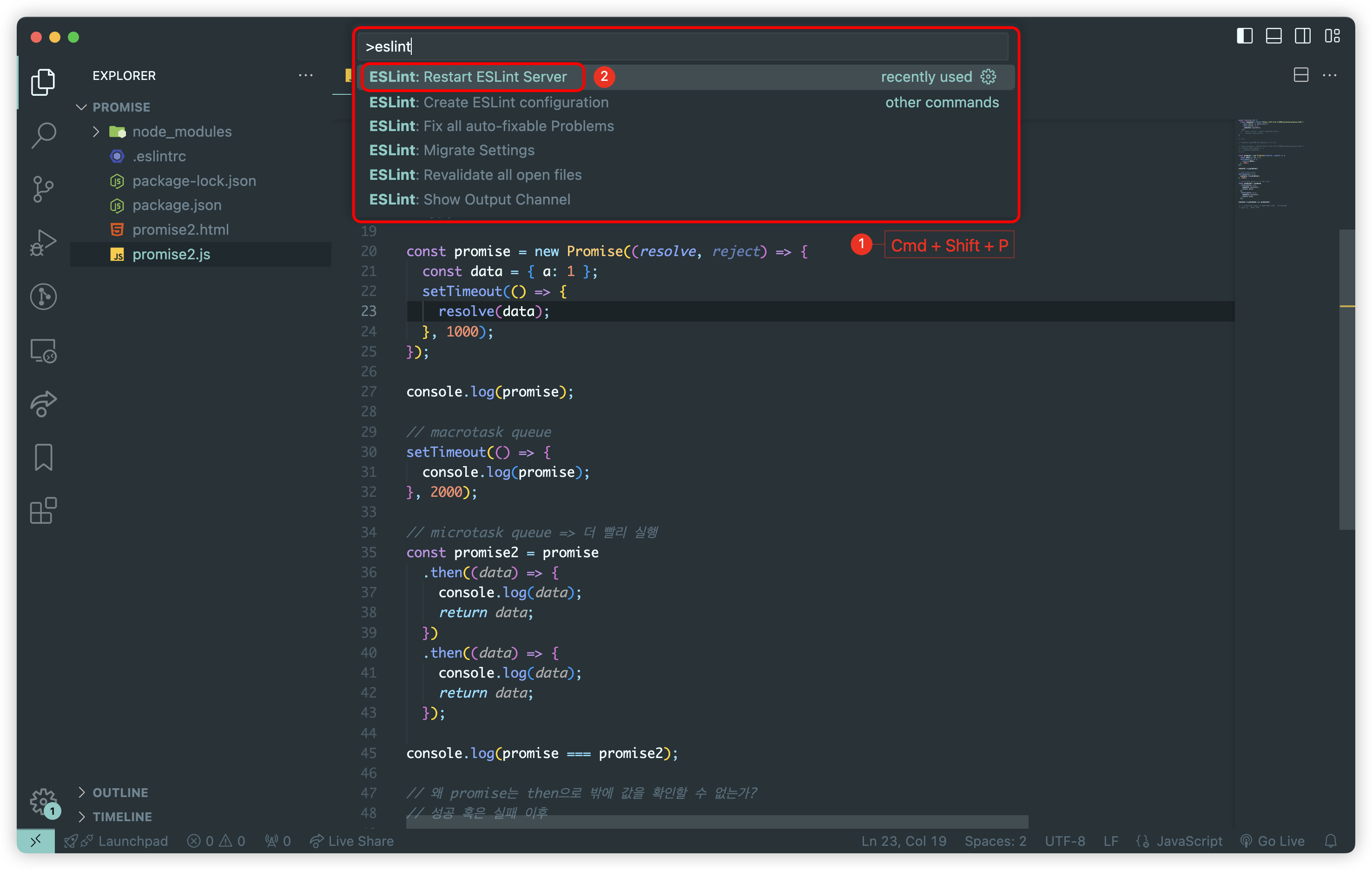
Task: Click Launchpad in the status bar
Action: point(117,841)
